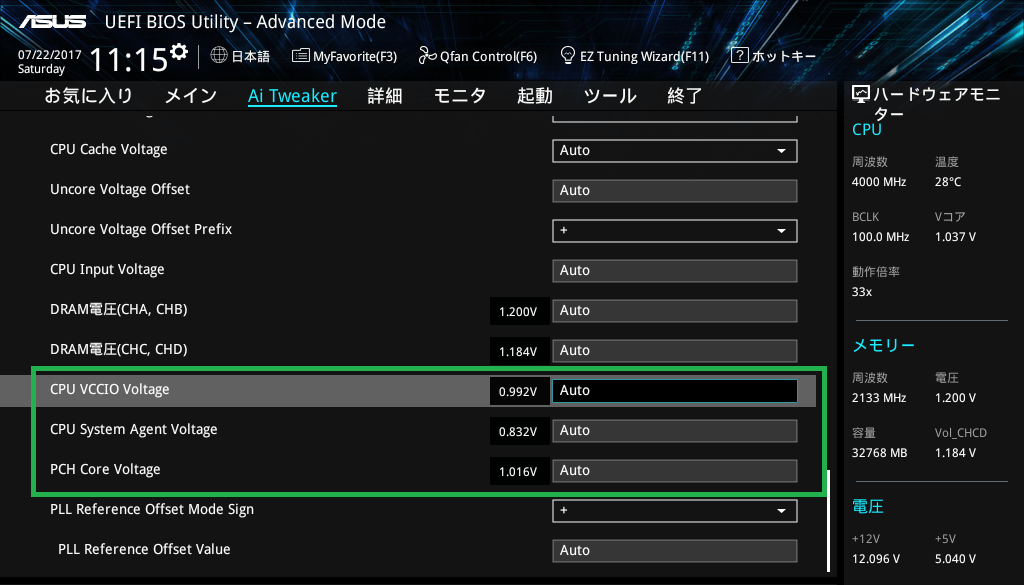Click the hotkey question mark icon
Viewport: 1024px width, 585px height.
tap(739, 55)
